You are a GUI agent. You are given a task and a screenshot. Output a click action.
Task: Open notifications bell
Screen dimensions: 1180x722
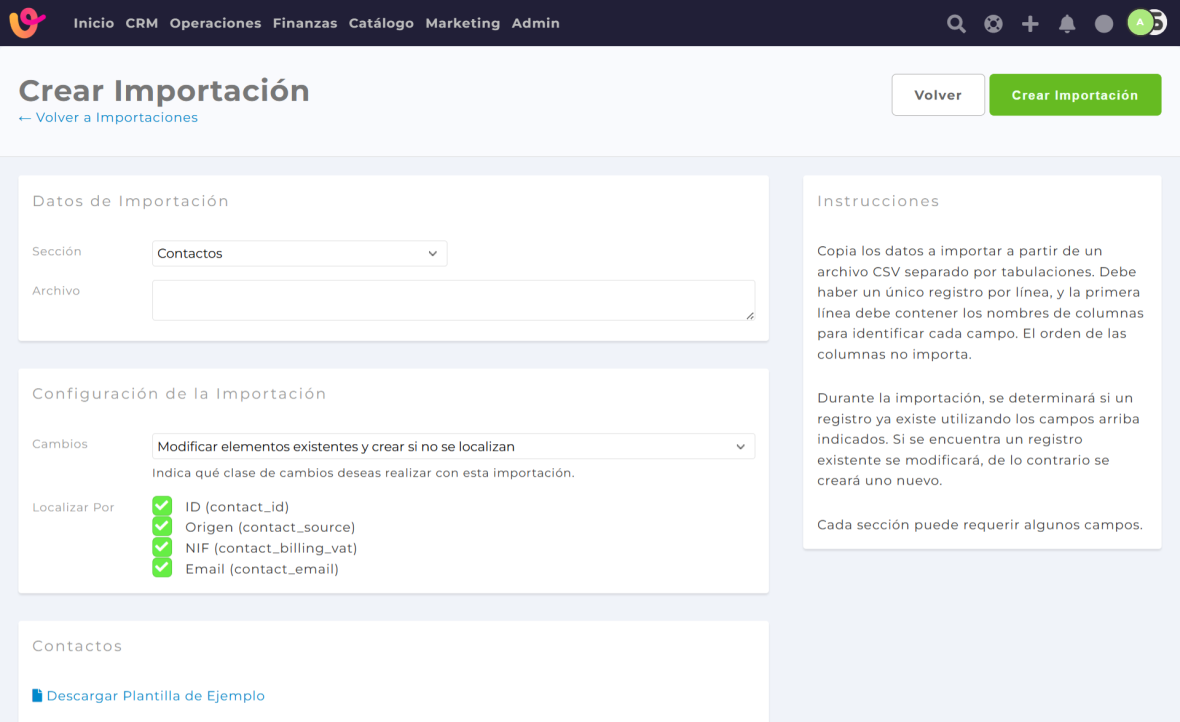1067,24
